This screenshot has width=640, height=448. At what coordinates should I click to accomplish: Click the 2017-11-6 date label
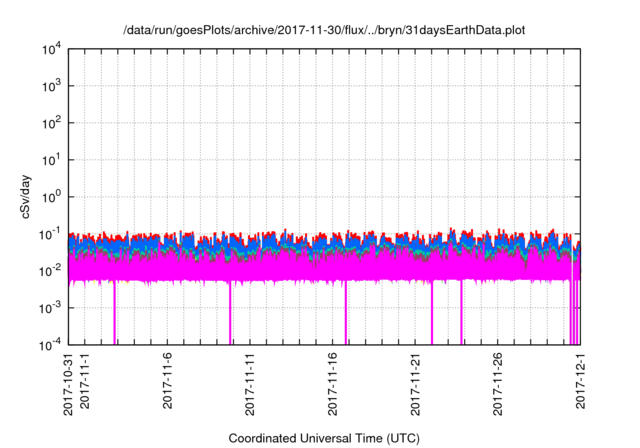click(x=167, y=380)
